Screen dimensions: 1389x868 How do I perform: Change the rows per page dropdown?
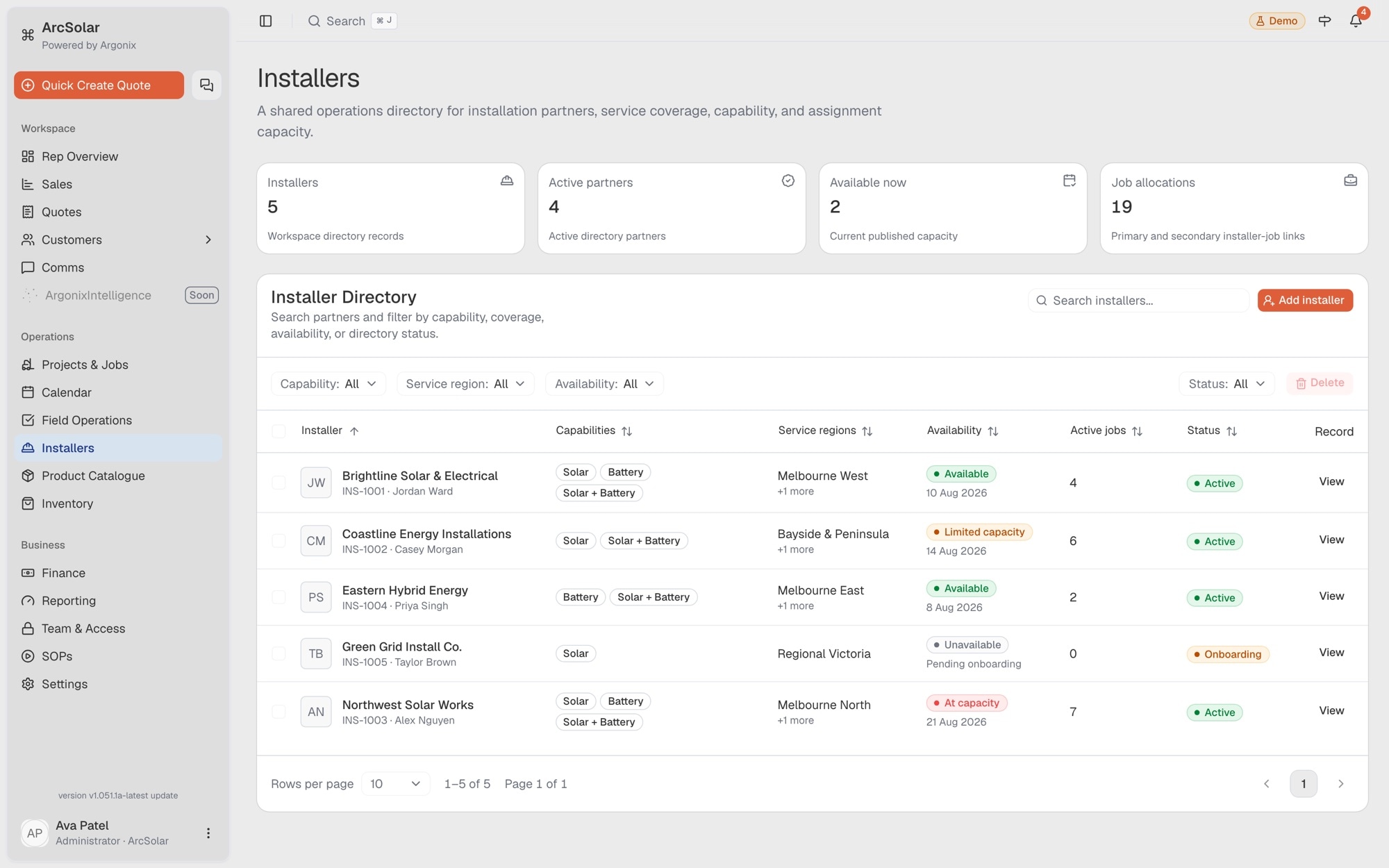[395, 784]
